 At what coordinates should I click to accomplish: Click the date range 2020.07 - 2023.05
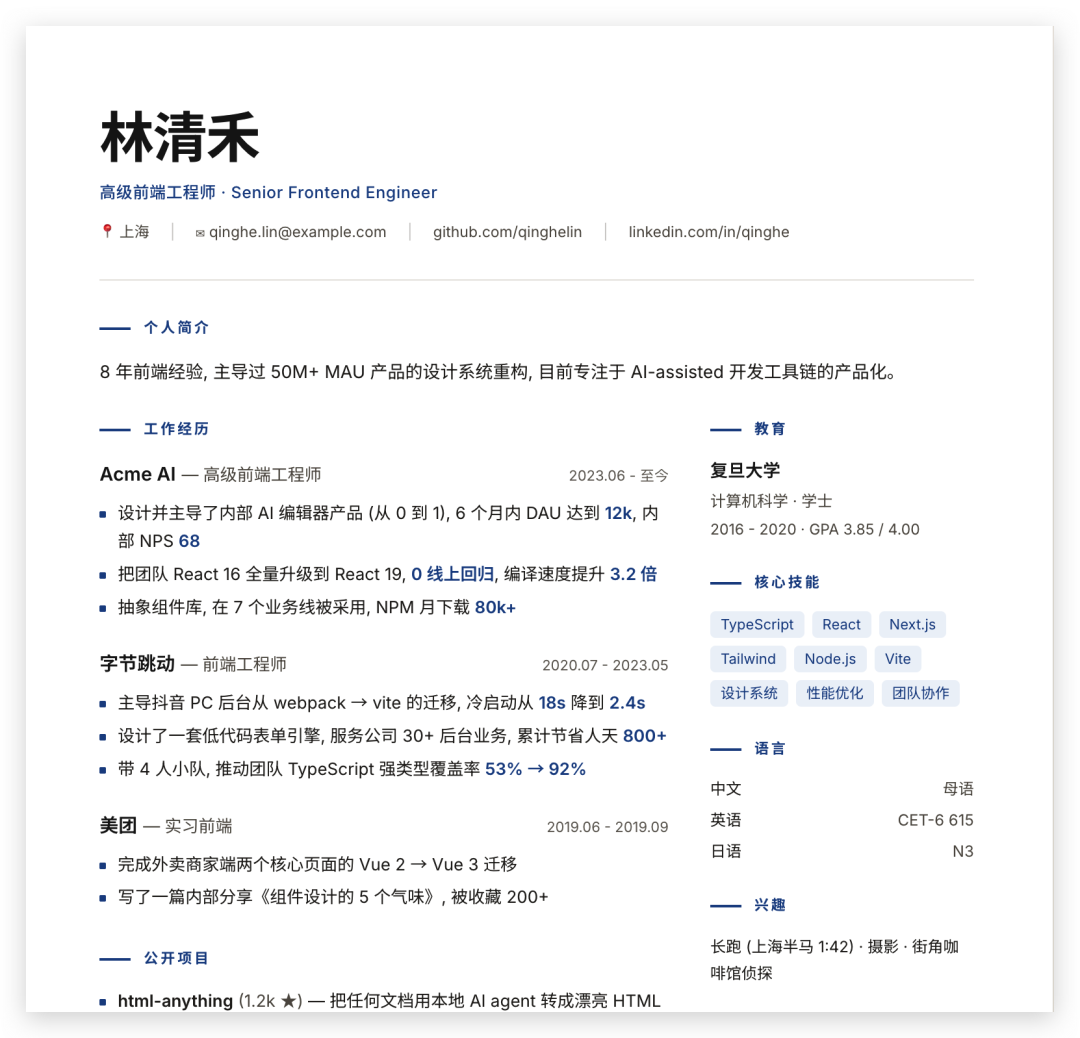pos(605,665)
